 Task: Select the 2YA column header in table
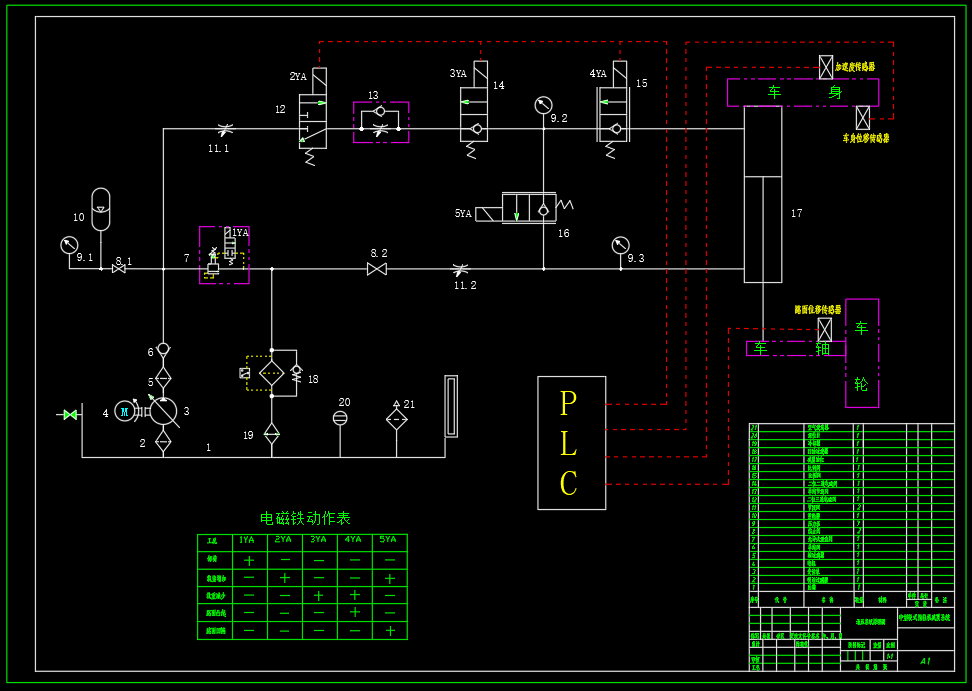click(x=283, y=540)
